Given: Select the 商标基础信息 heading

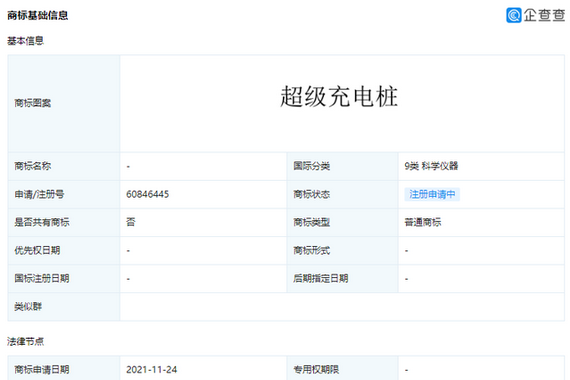Looking at the screenshot, I should (38, 15).
